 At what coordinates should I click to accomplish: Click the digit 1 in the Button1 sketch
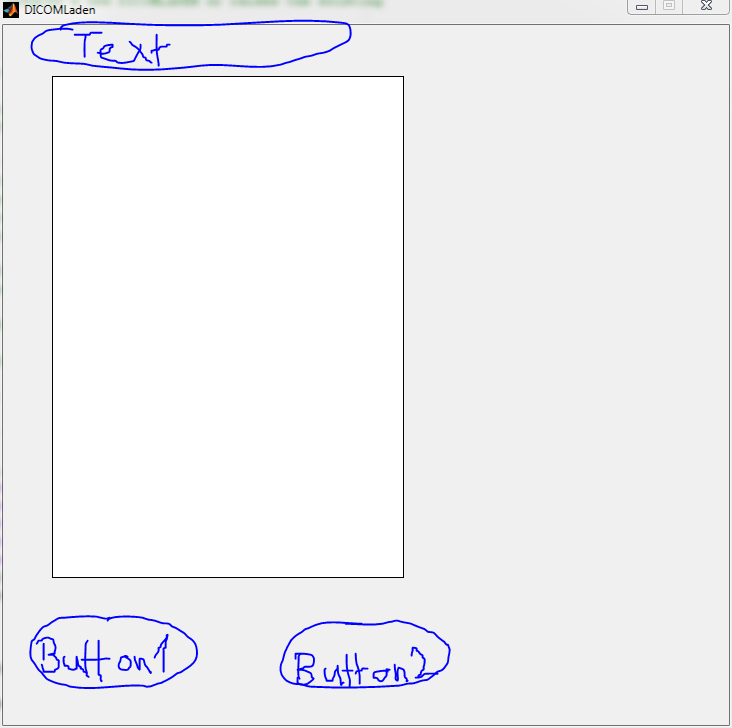pyautogui.click(x=162, y=654)
